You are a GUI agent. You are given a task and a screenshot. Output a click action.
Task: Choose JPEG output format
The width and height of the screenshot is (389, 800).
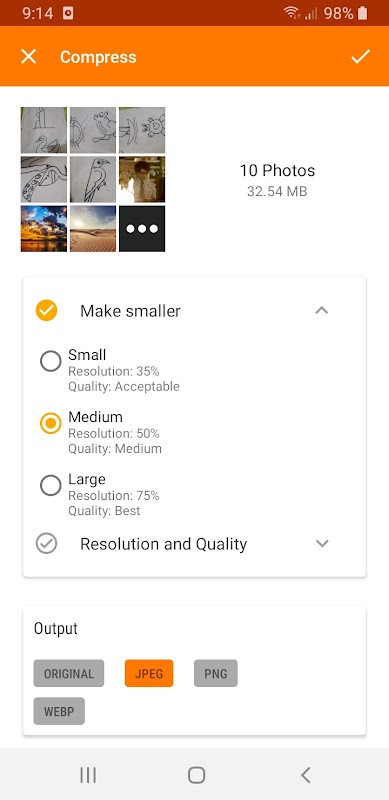click(149, 673)
